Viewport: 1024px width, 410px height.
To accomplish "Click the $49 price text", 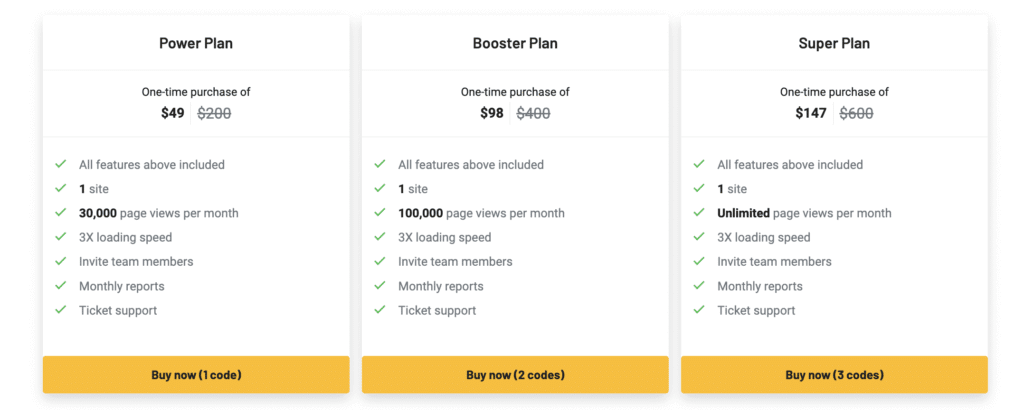I will pyautogui.click(x=173, y=113).
